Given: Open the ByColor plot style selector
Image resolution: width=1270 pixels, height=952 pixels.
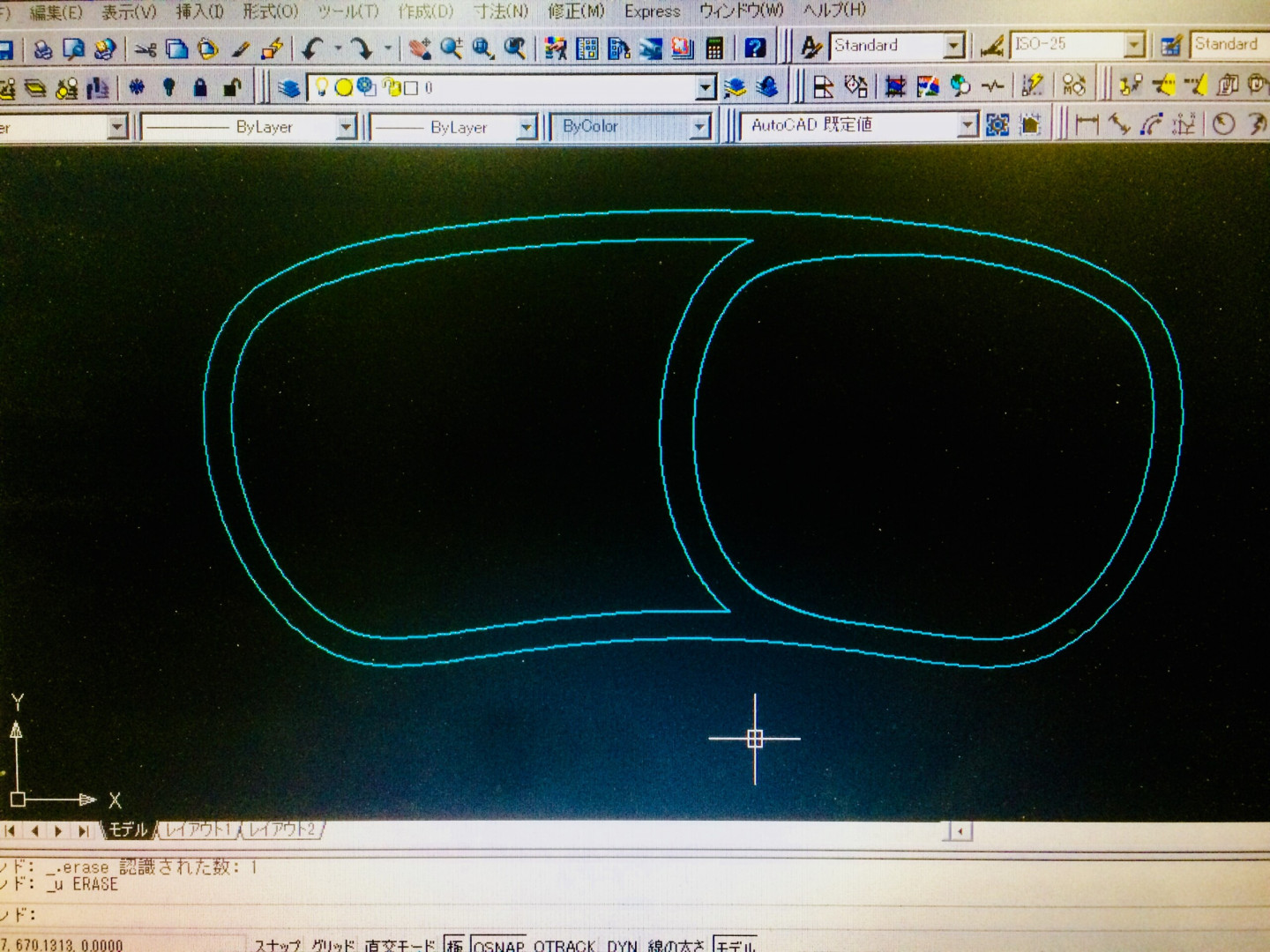Looking at the screenshot, I should point(700,127).
